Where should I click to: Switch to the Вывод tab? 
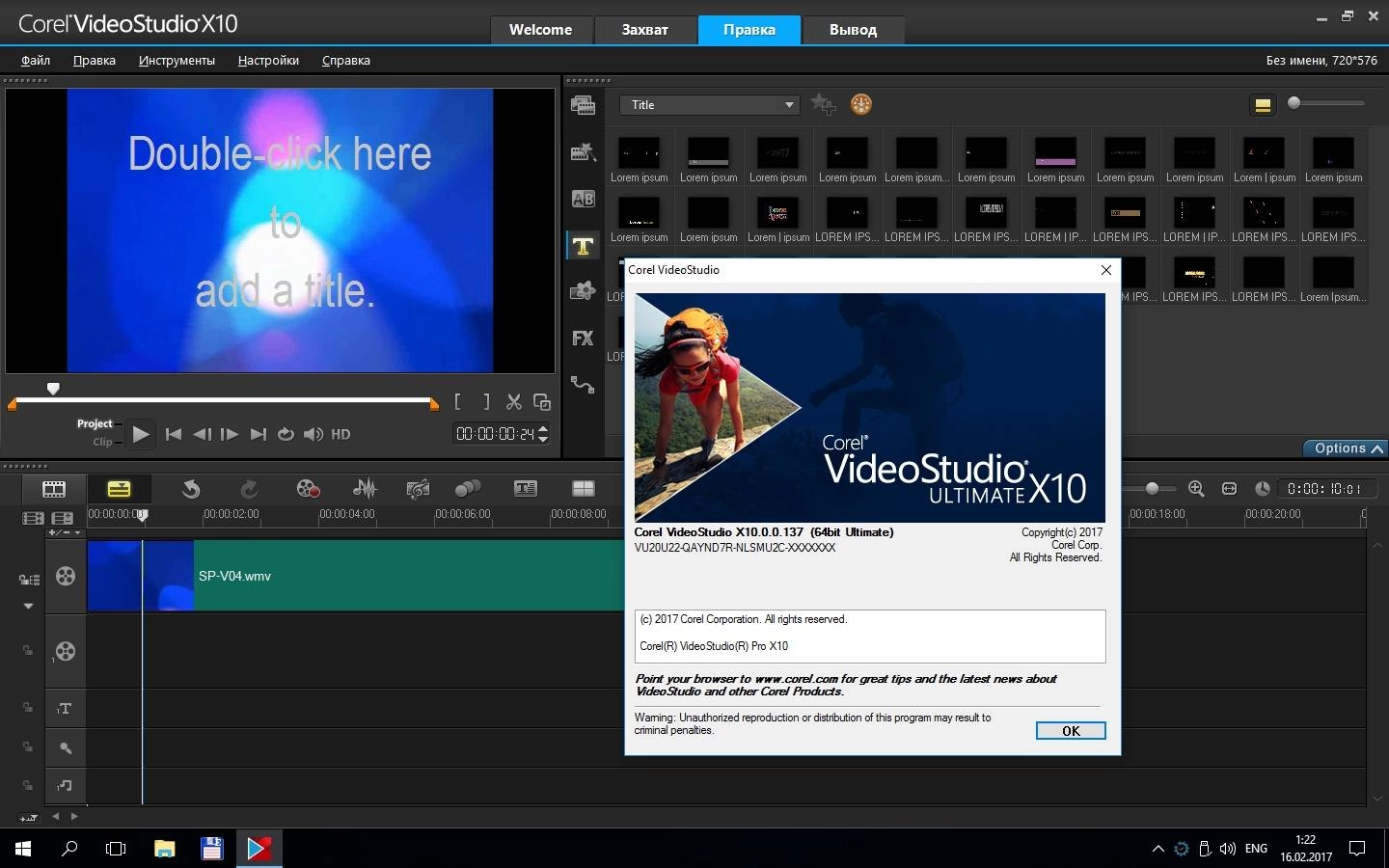tap(853, 30)
